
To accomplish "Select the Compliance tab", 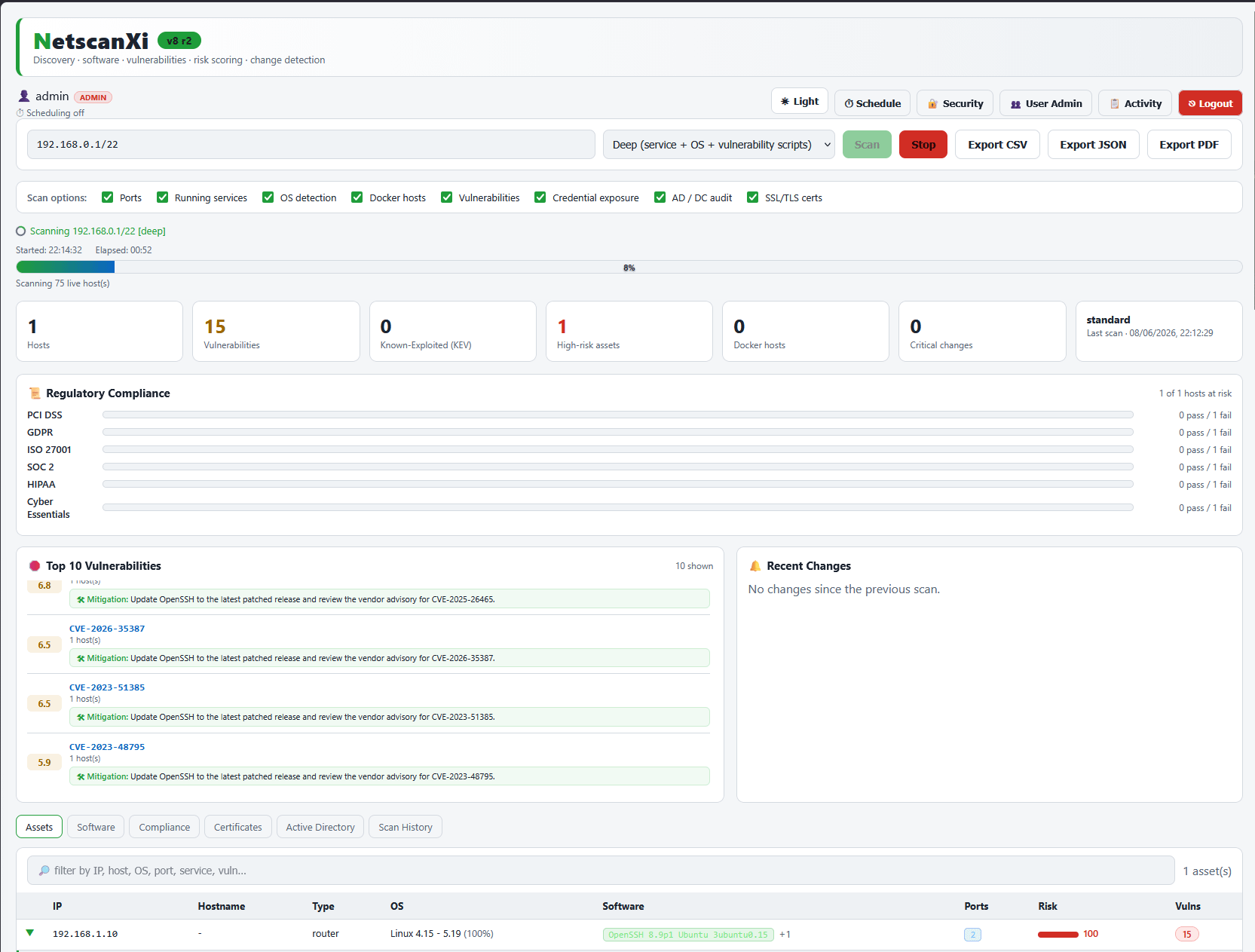I will pos(164,827).
